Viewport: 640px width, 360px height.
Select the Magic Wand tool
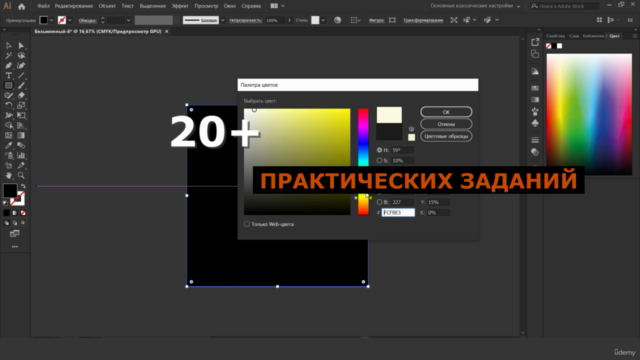(9, 56)
